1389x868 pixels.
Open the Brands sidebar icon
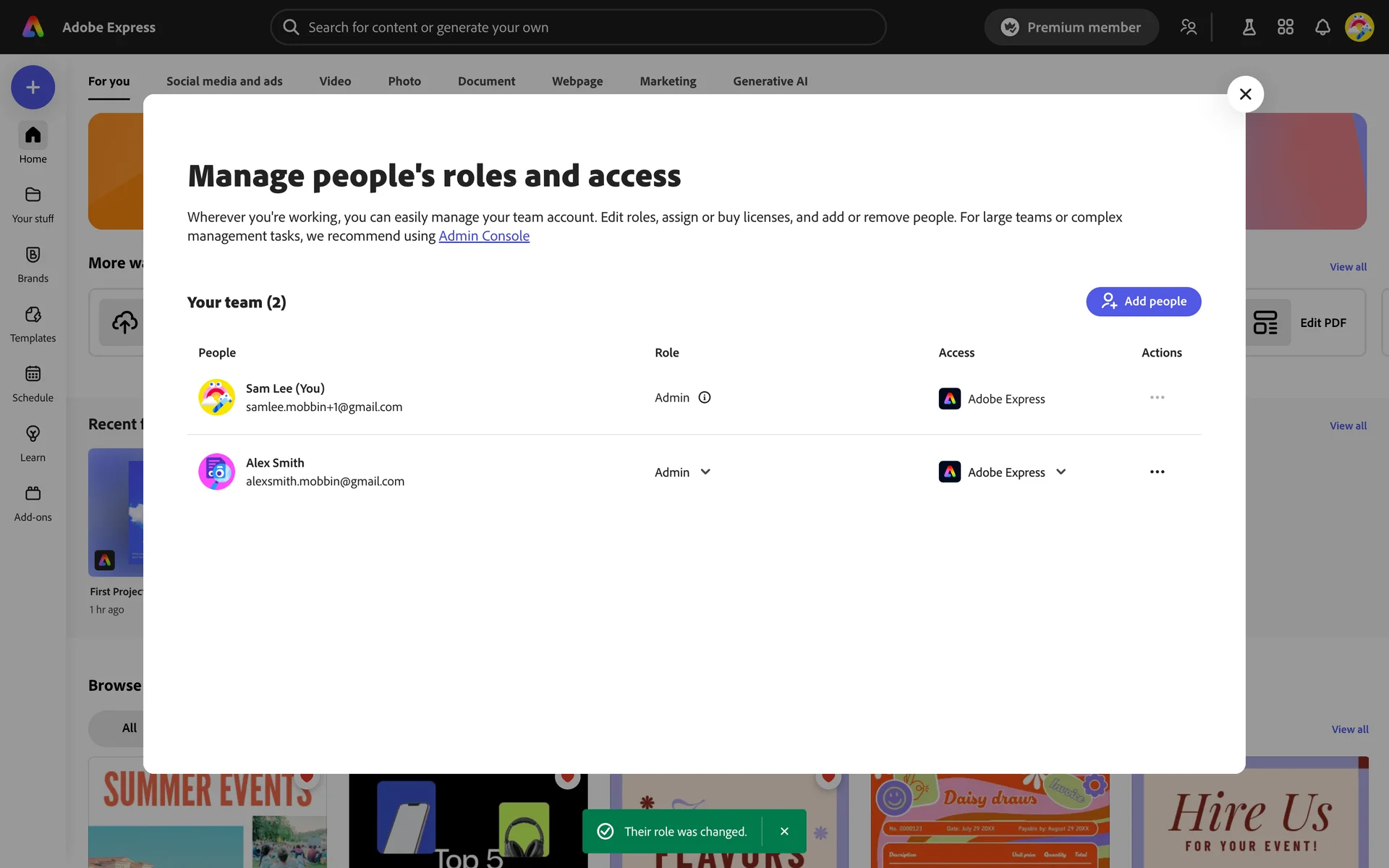33,255
